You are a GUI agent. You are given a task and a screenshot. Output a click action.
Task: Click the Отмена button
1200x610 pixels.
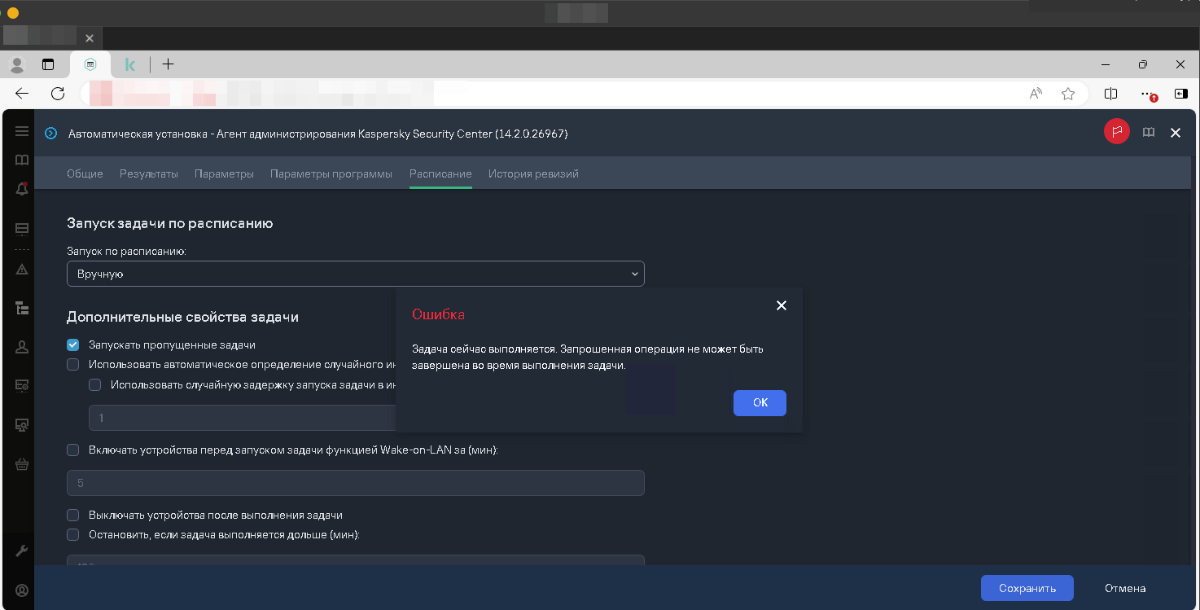tap(1125, 588)
